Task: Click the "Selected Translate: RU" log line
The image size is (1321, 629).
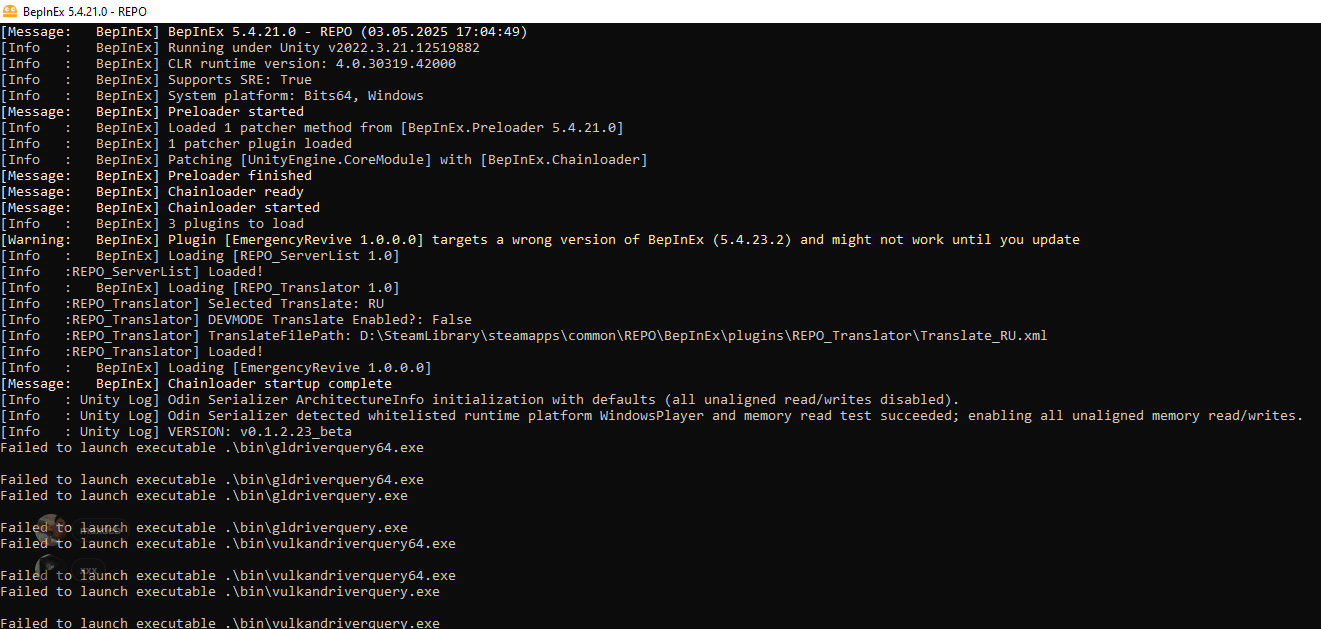Action: pos(295,304)
